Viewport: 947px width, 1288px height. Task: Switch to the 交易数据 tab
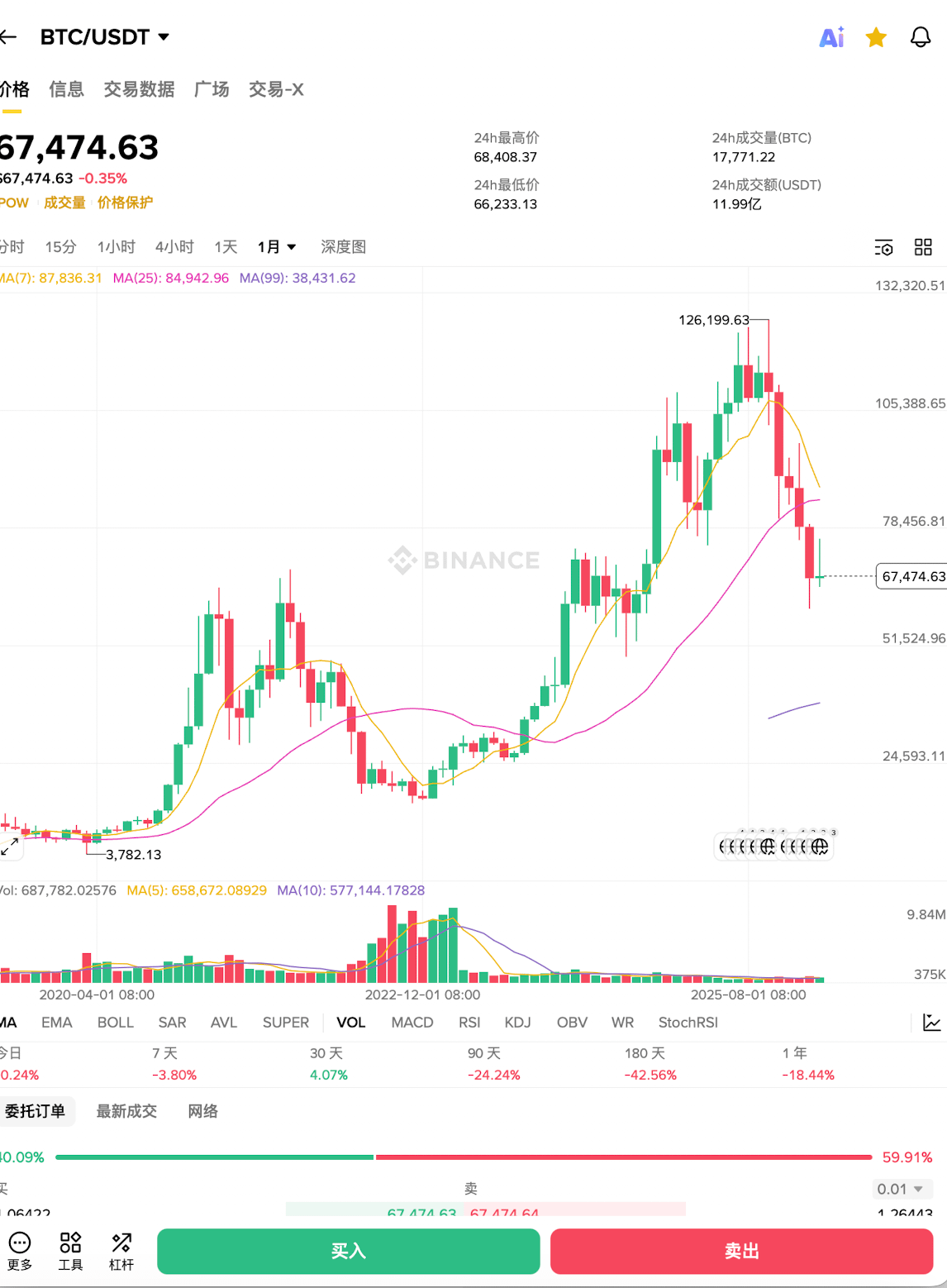[x=139, y=89]
